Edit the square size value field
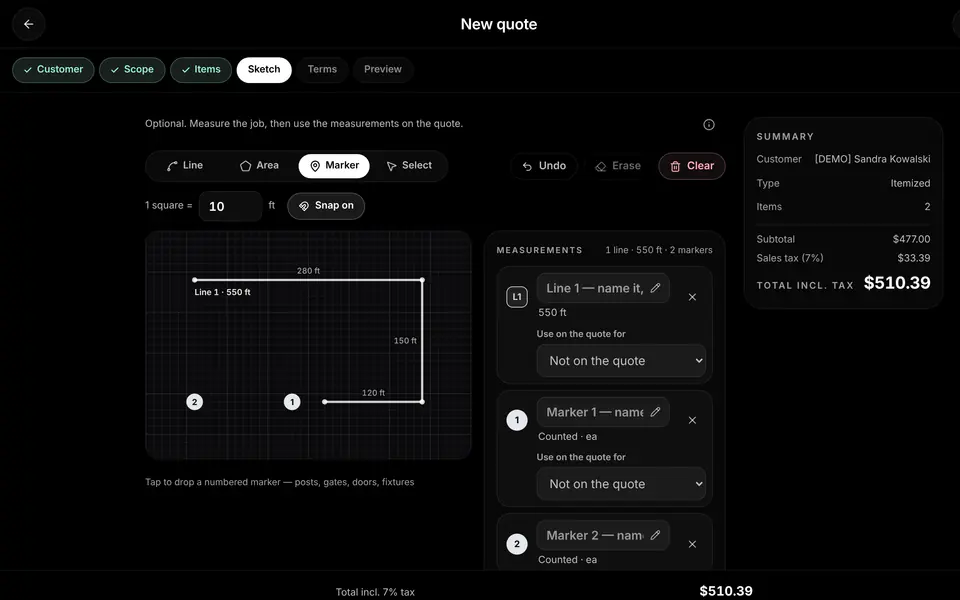 point(231,206)
